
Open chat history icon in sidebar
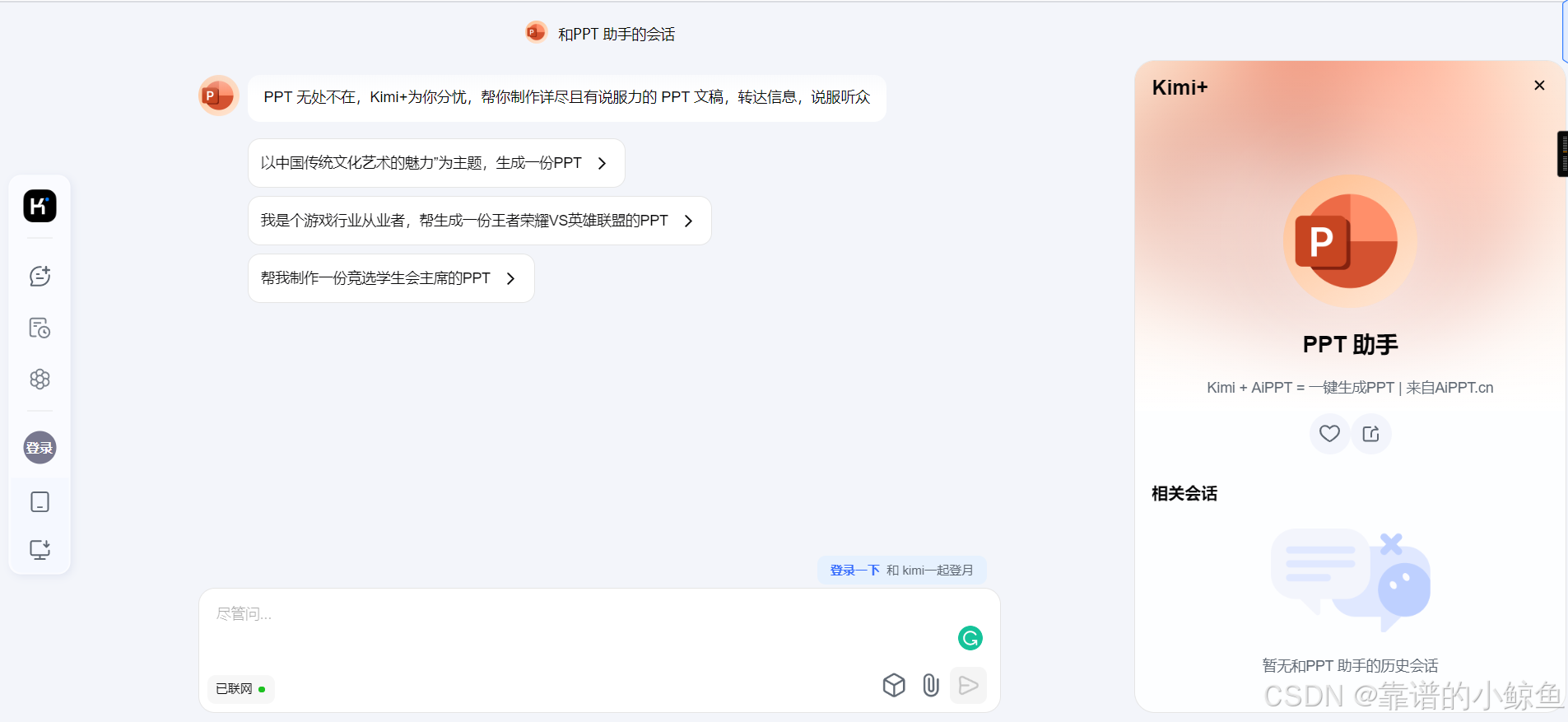[x=40, y=328]
